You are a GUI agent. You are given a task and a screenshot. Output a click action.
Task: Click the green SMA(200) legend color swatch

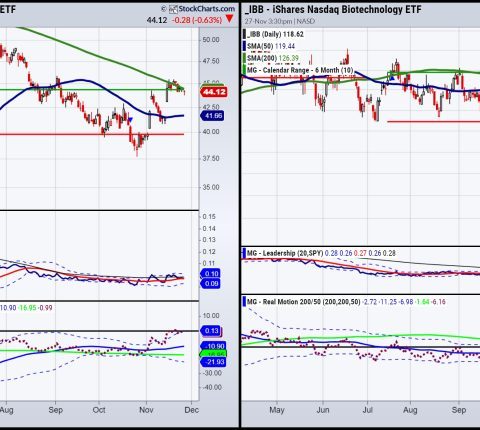245,58
